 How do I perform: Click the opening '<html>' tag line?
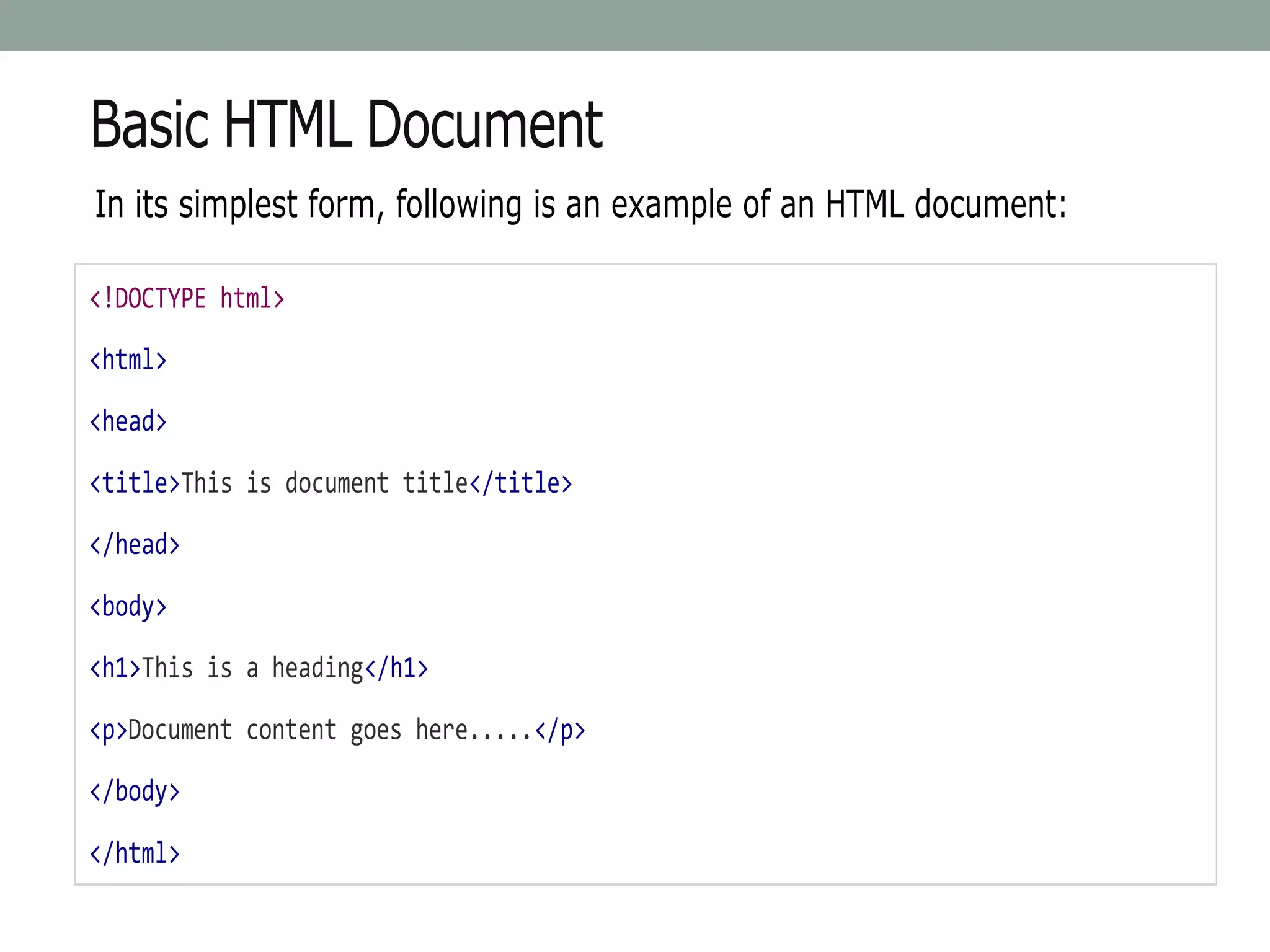click(128, 359)
